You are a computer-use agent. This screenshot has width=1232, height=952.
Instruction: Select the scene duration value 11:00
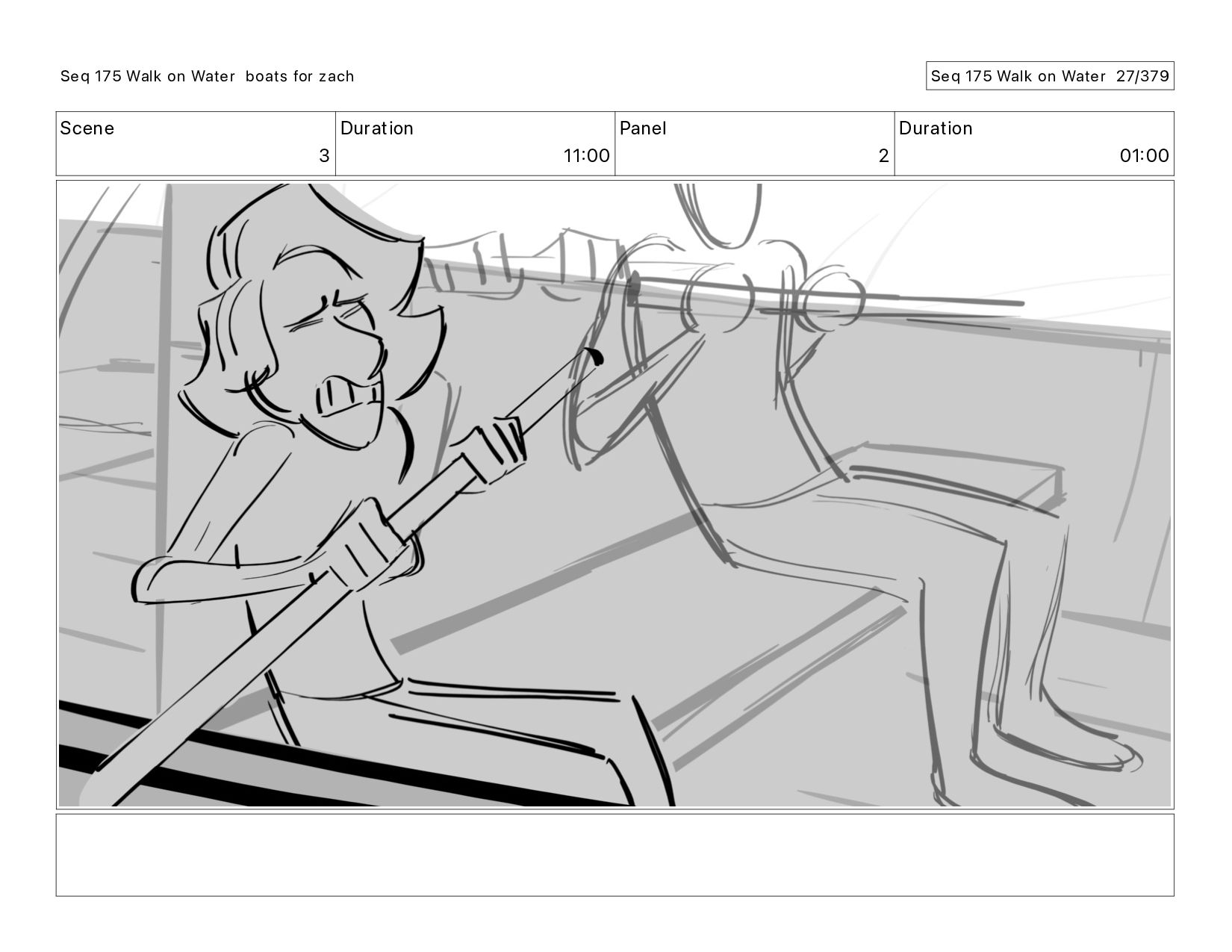(586, 155)
